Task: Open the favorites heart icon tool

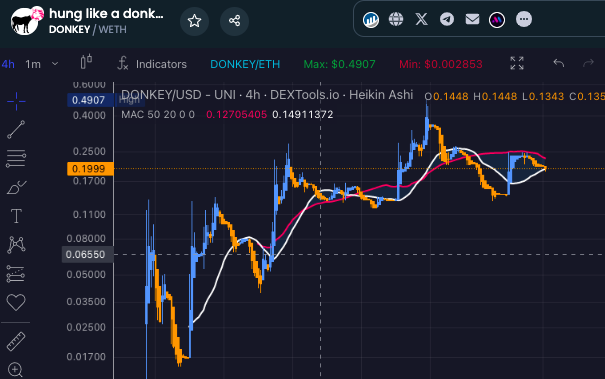Action: [x=16, y=302]
